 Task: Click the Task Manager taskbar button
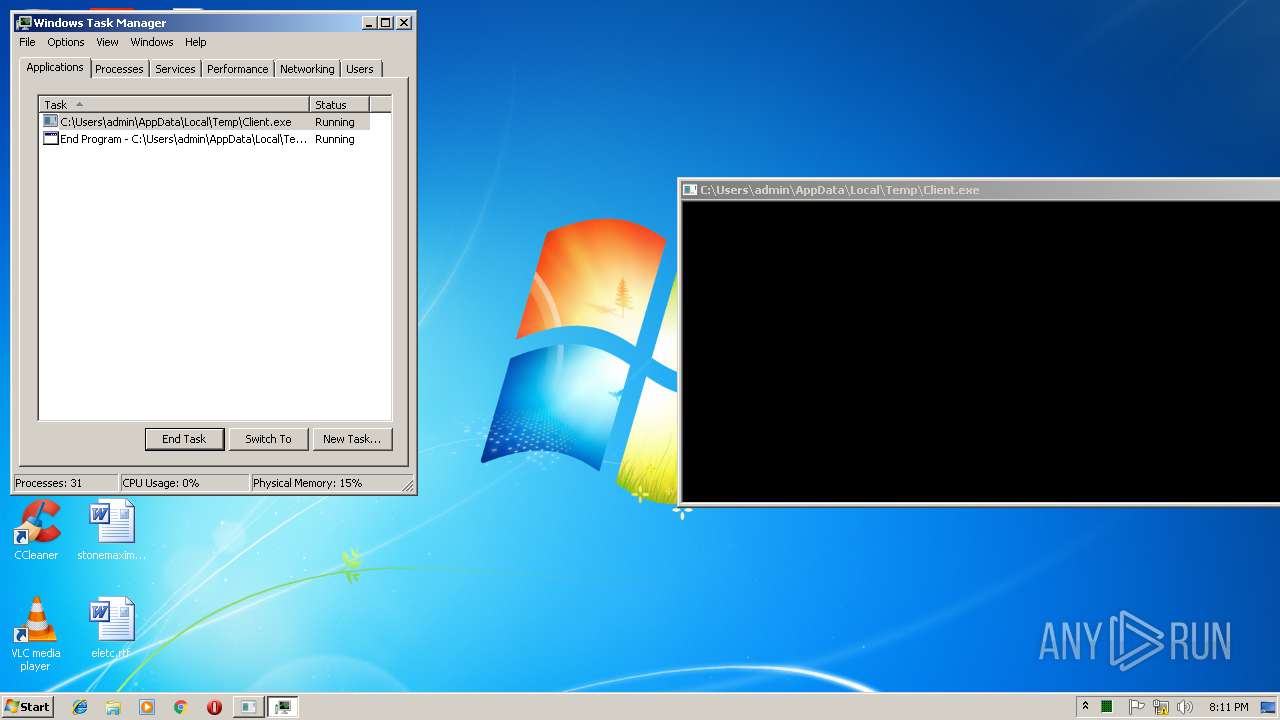pyautogui.click(x=283, y=707)
